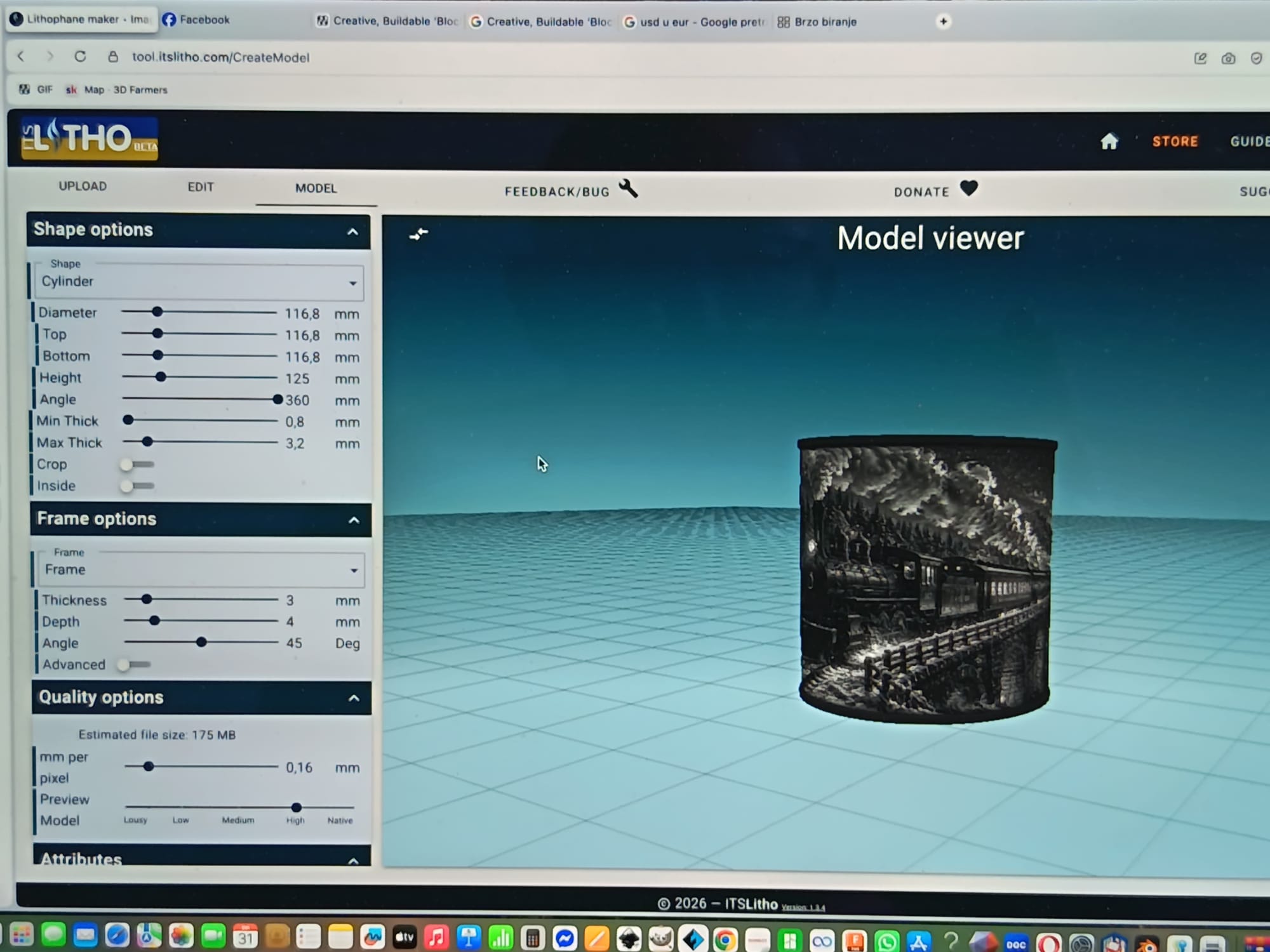
Task: Open Apple TV from the dock
Action: (404, 937)
